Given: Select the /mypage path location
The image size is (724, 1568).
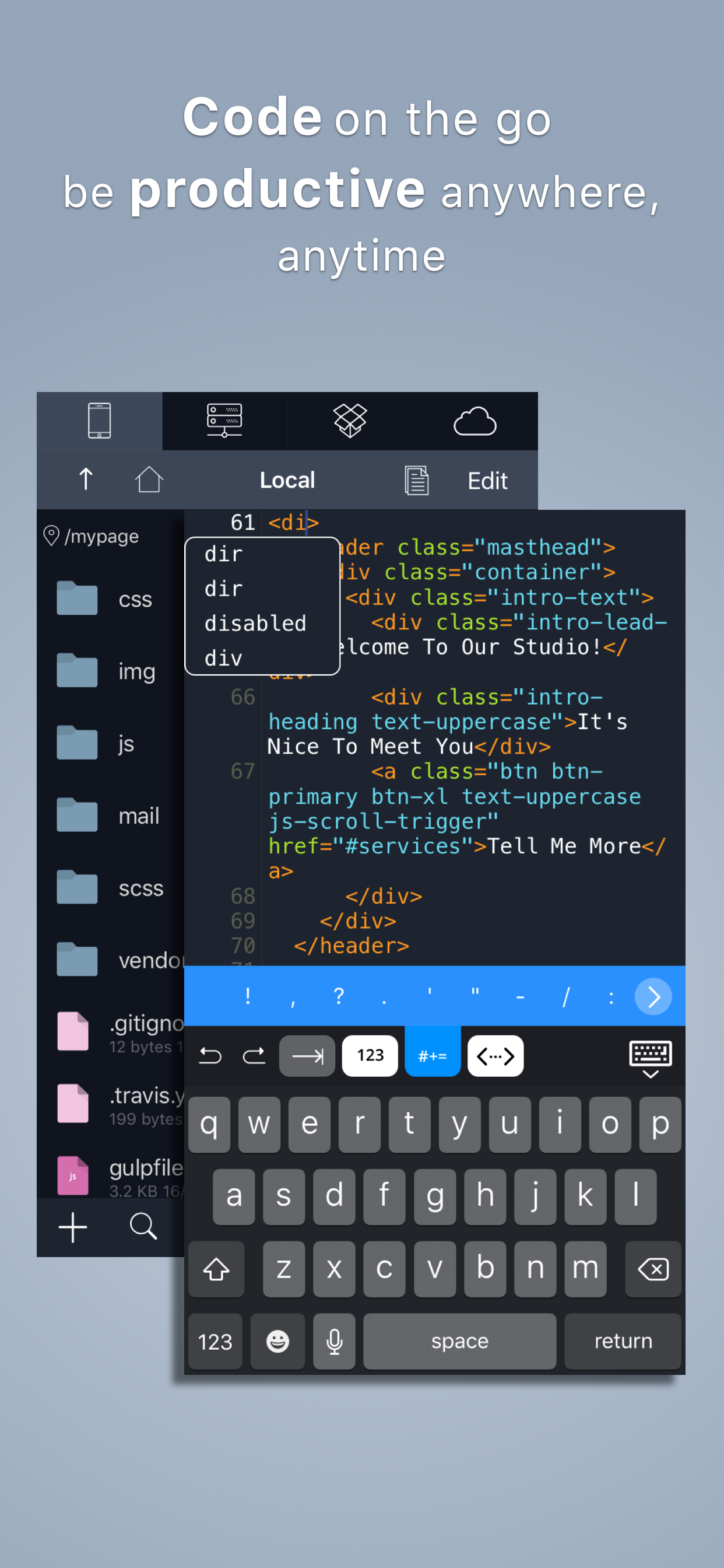Looking at the screenshot, I should click(92, 535).
